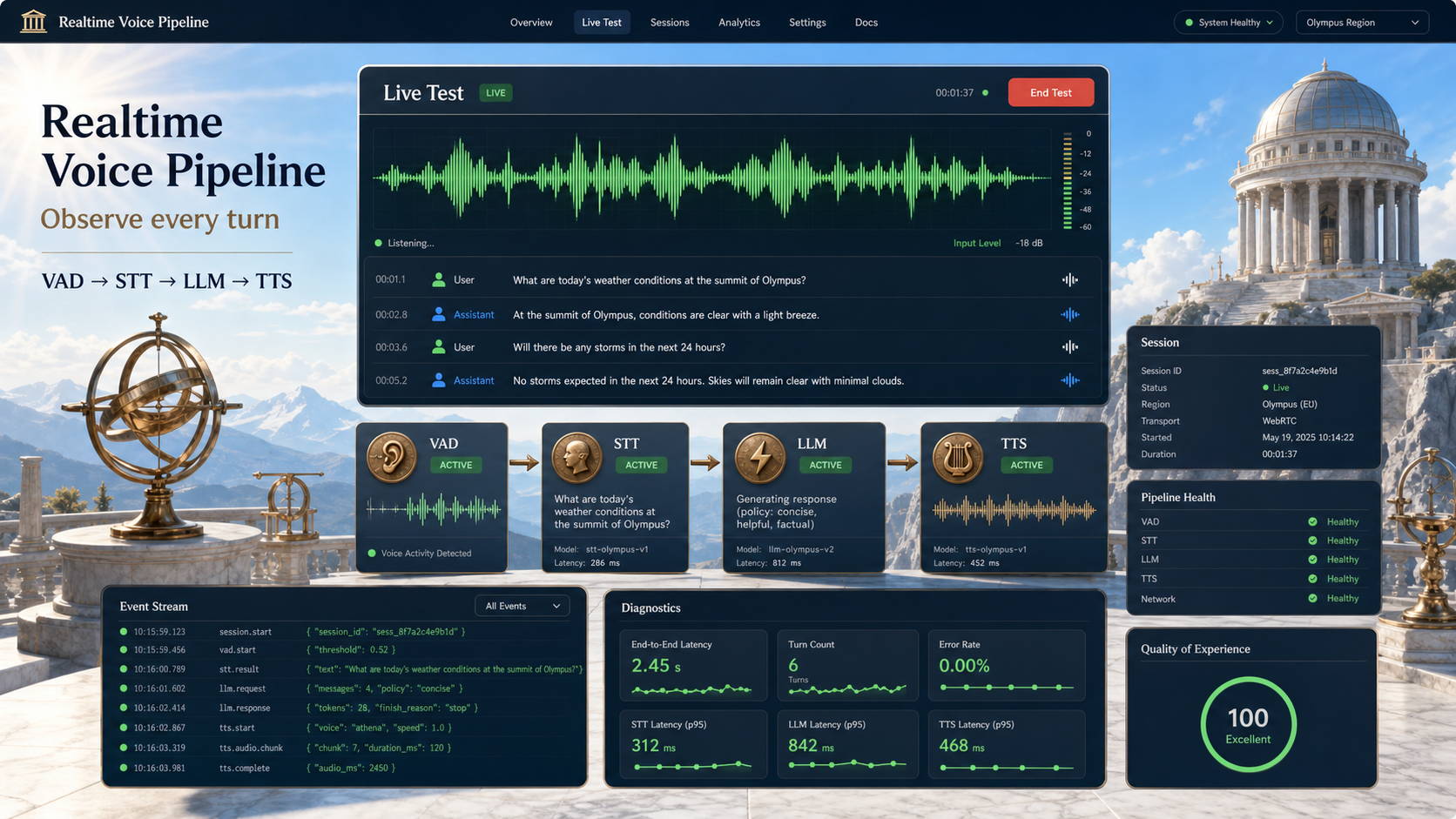Click the LLM lightning bolt icon
Image resolution: width=1456 pixels, height=819 pixels.
click(760, 457)
